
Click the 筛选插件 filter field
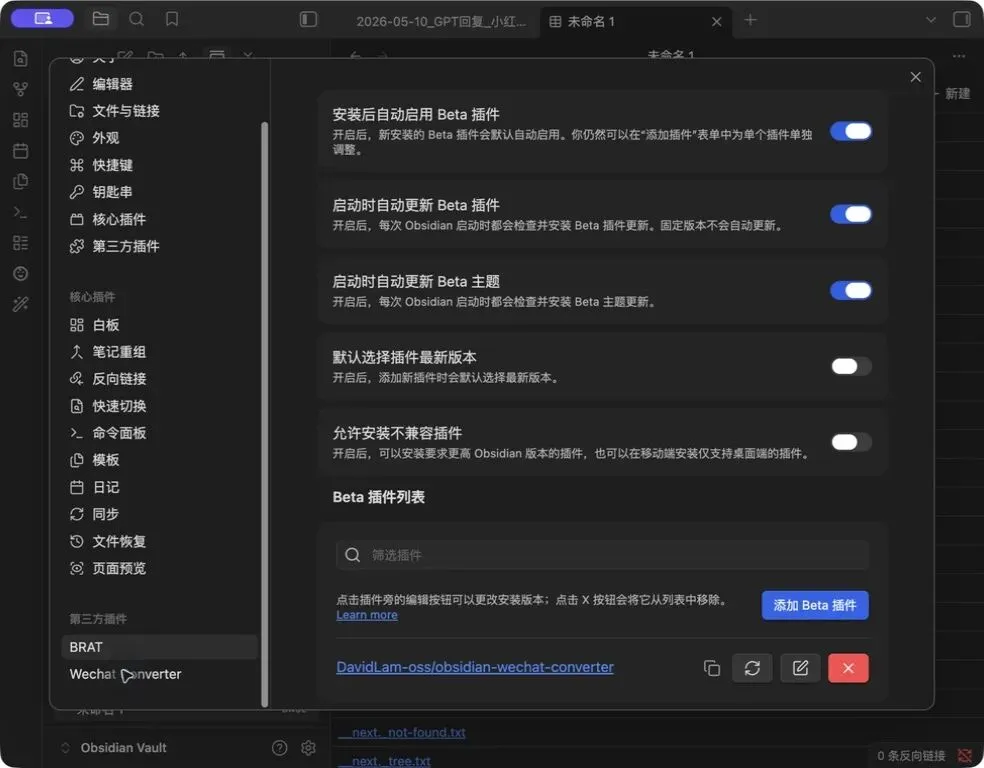tap(602, 555)
